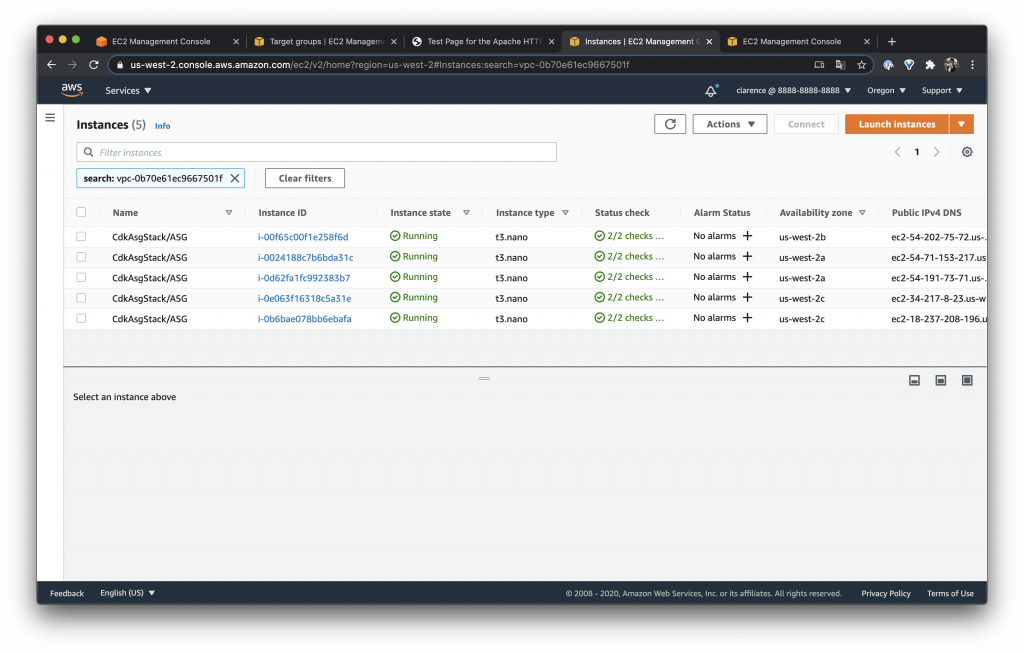Open instance link i-00f65c00f1e258f6d
Screen dimensions: 1024x653
(303, 237)
